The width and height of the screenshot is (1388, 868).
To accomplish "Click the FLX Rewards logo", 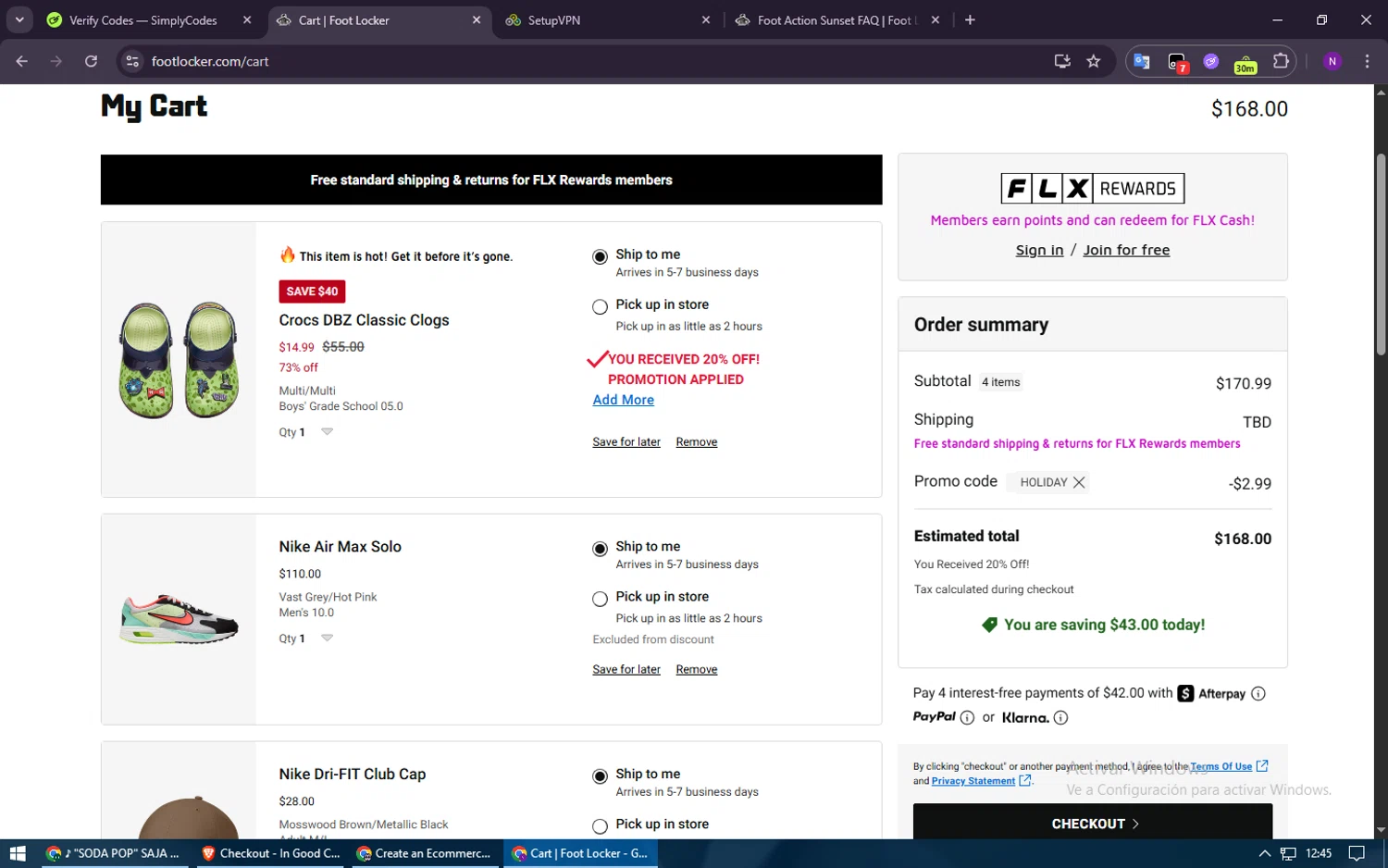I will tap(1093, 189).
